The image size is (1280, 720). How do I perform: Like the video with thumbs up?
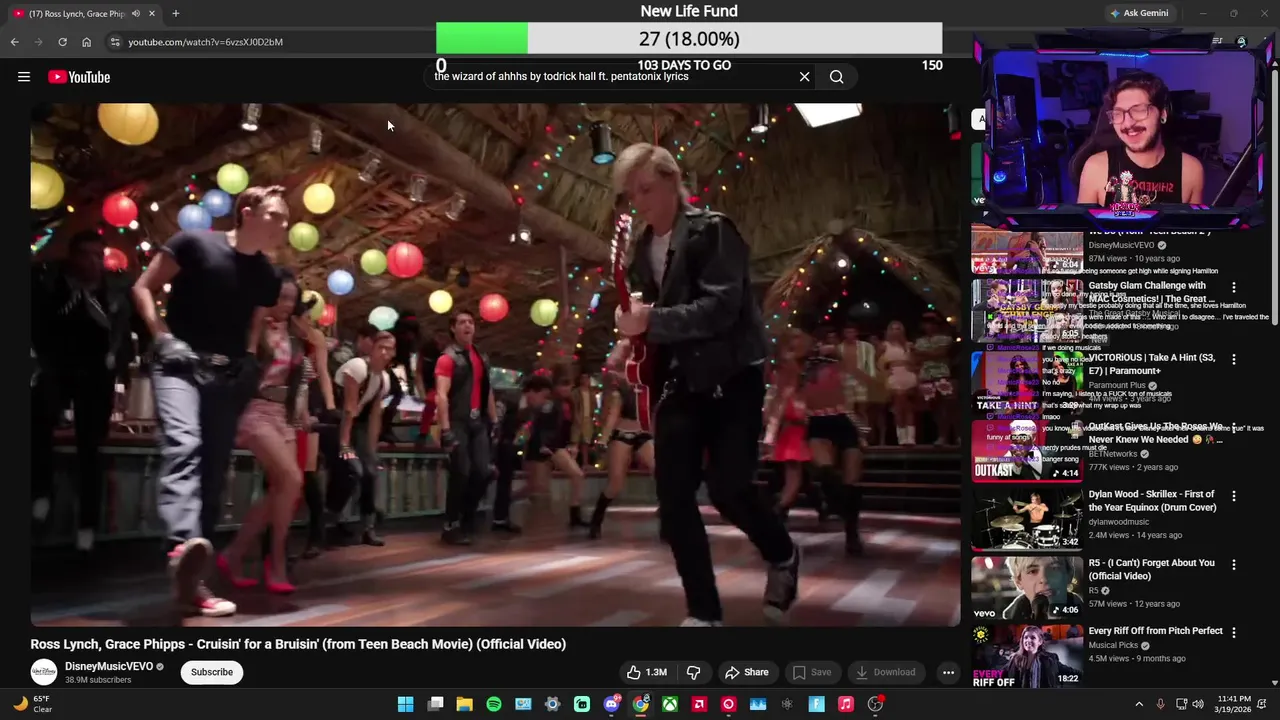coord(647,672)
